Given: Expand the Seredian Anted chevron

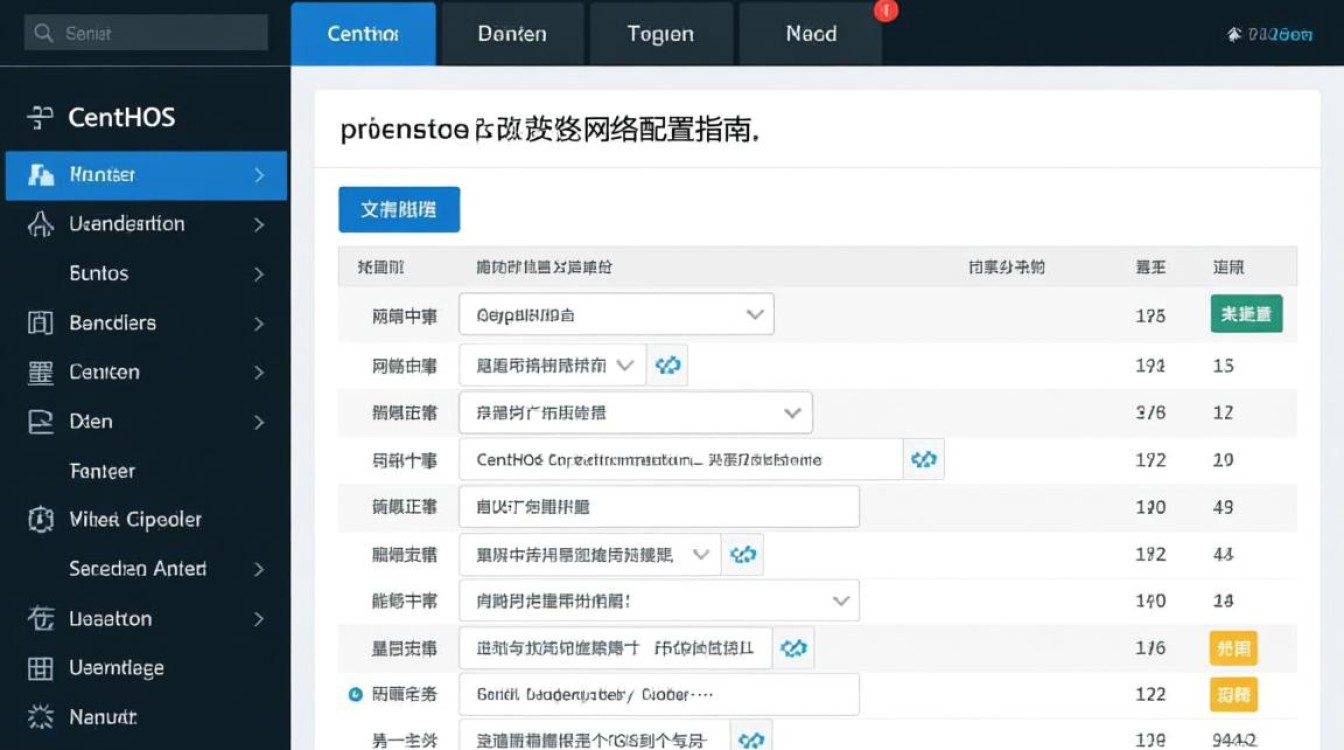Looking at the screenshot, I should [x=259, y=569].
